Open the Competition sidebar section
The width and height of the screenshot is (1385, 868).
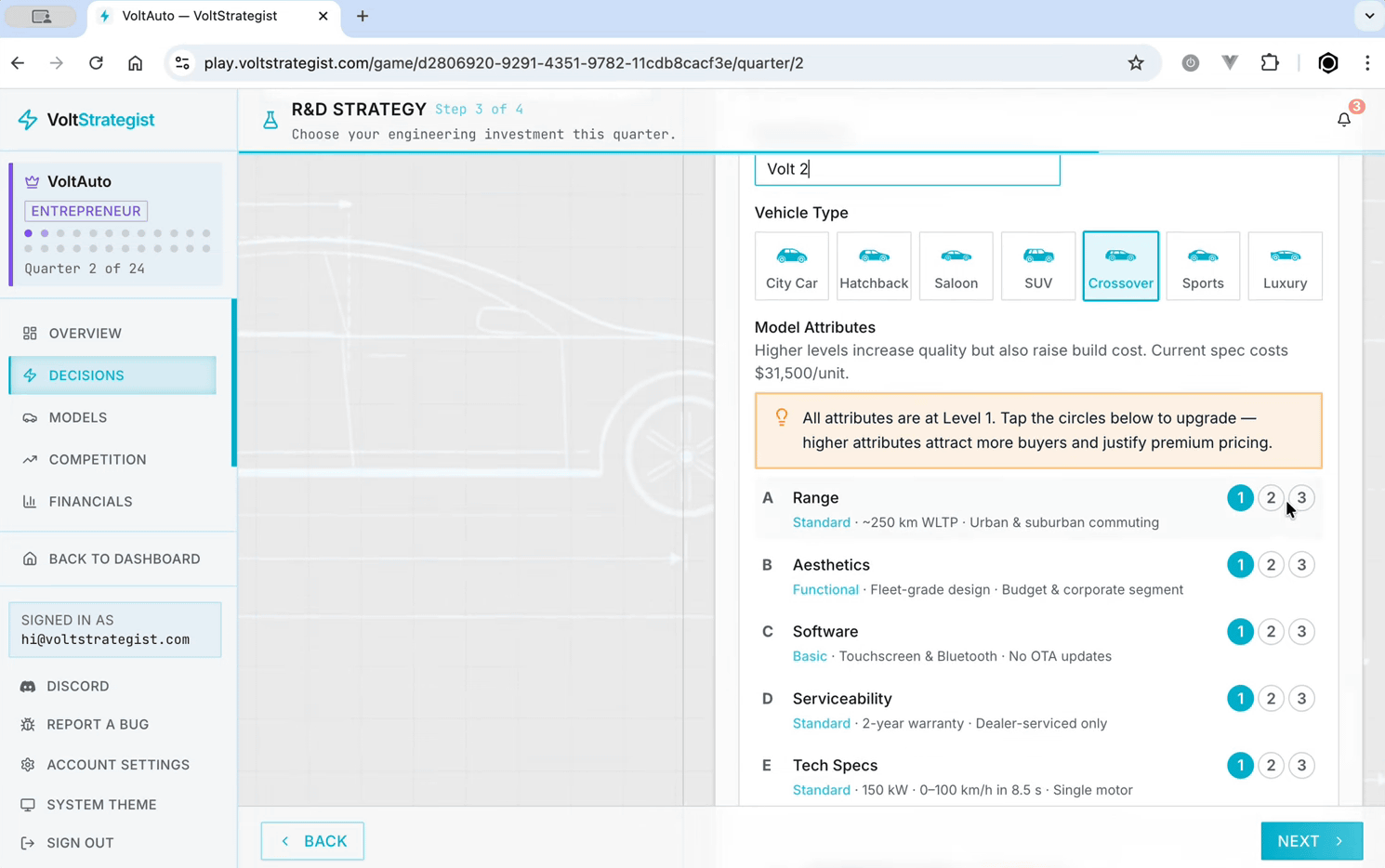coord(98,459)
